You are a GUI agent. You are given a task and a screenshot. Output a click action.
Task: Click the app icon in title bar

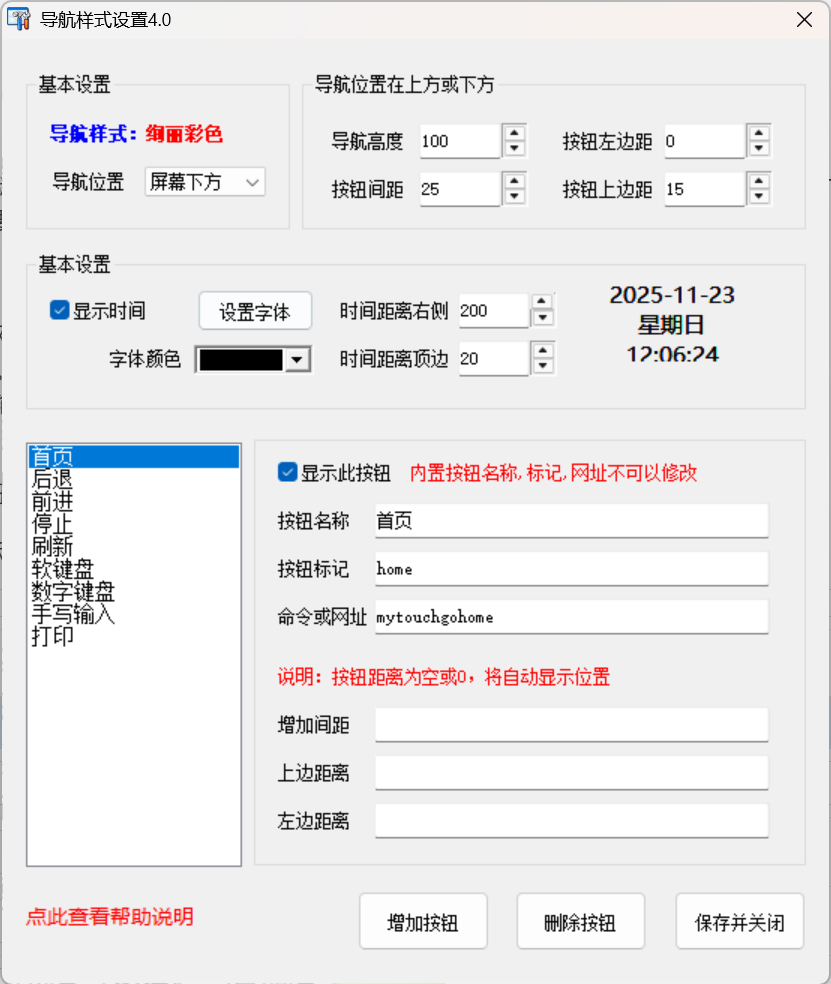(x=19, y=20)
